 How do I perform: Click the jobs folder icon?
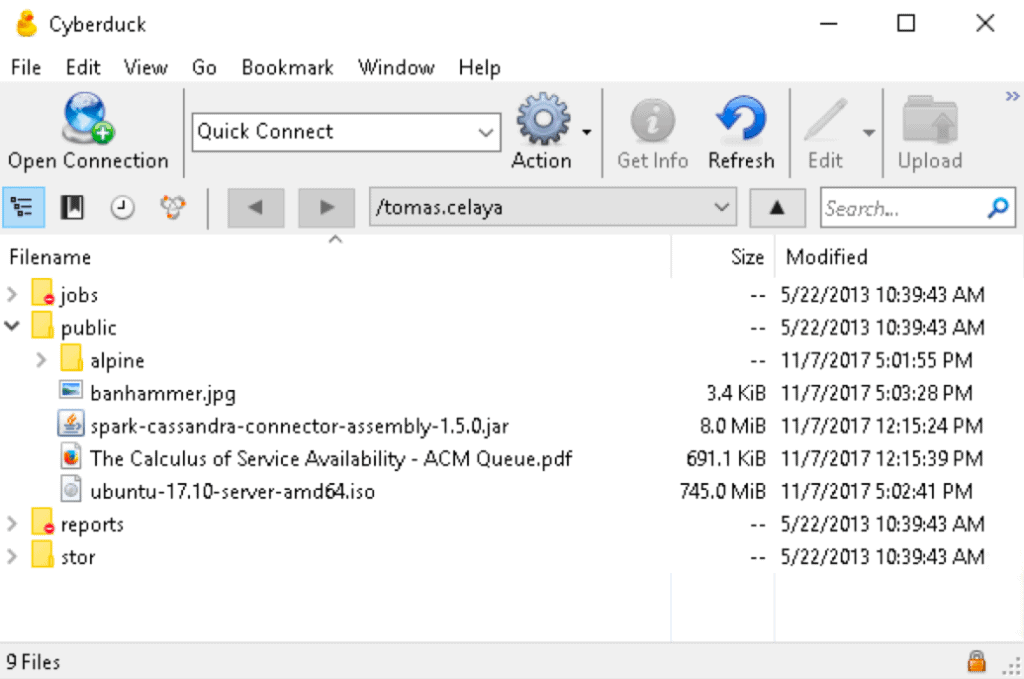(x=42, y=292)
